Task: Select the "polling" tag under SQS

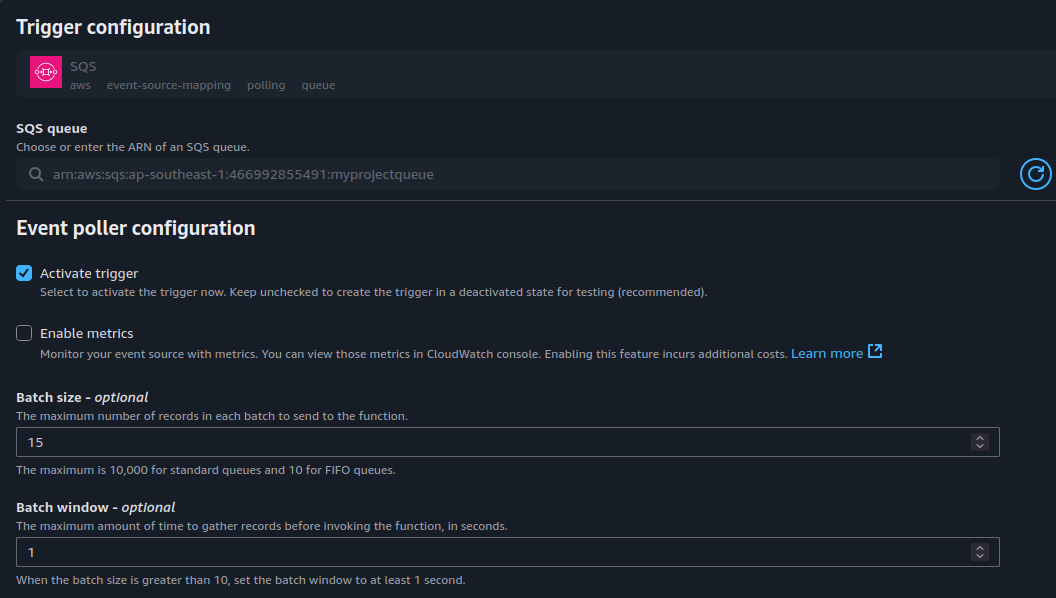Action: click(x=266, y=85)
